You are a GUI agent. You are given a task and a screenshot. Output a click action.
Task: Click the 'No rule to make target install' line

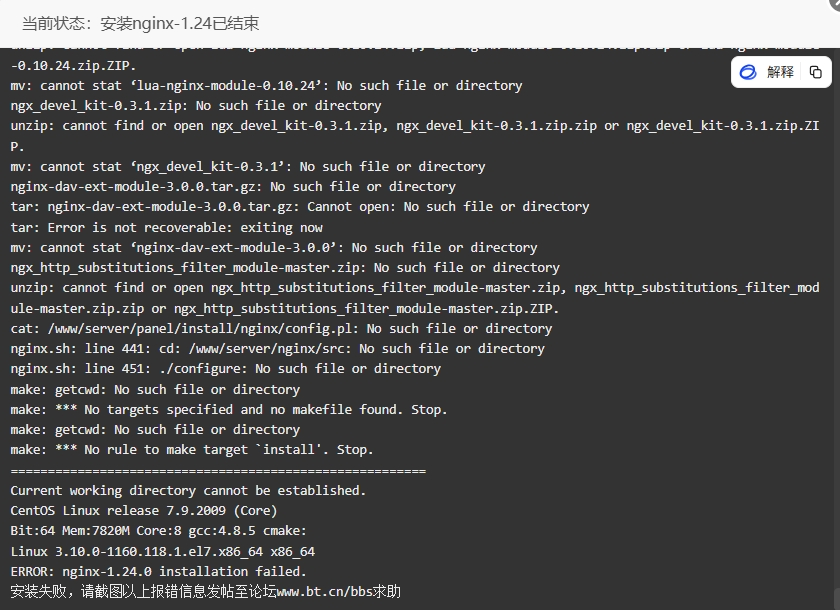click(x=192, y=450)
